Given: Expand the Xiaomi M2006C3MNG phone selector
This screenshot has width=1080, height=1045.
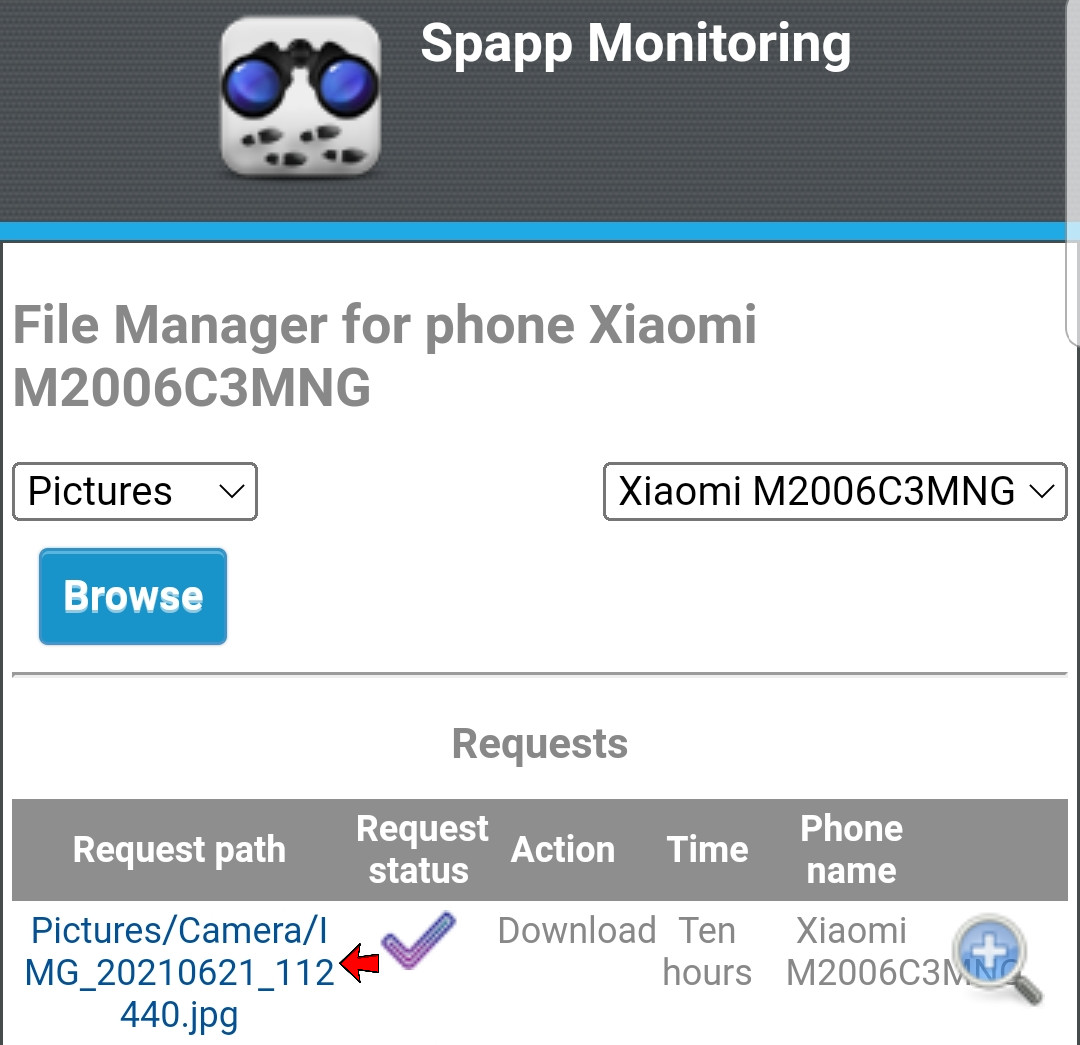Looking at the screenshot, I should [x=835, y=491].
